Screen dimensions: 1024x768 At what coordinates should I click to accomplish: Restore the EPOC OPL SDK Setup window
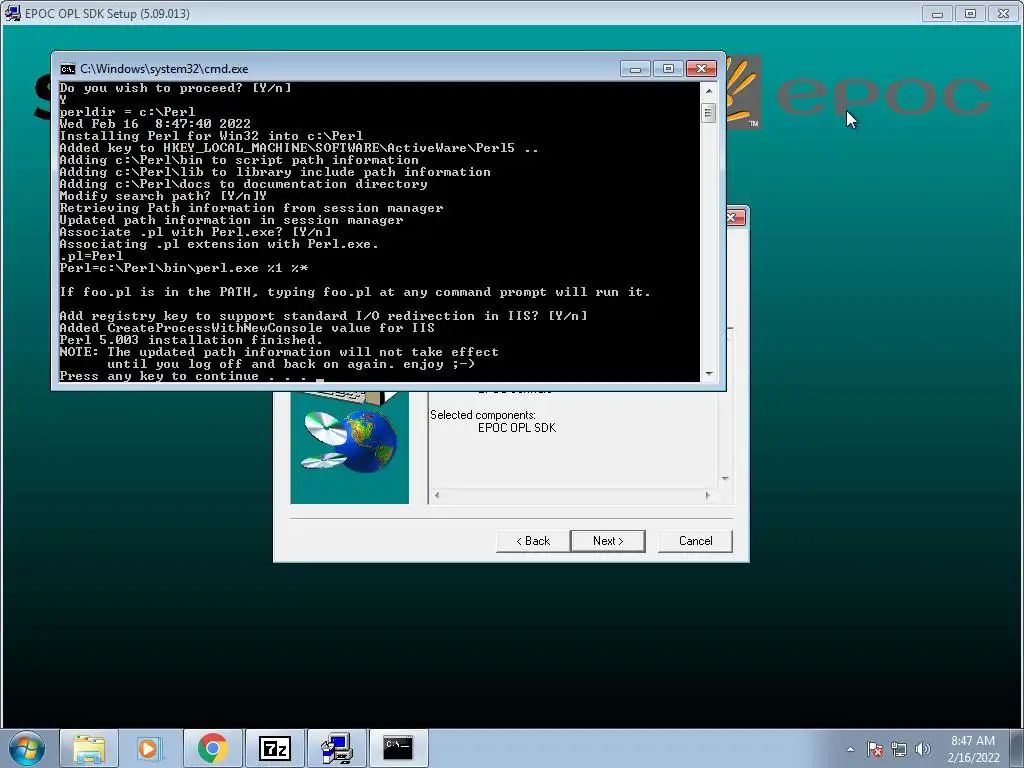(x=970, y=13)
